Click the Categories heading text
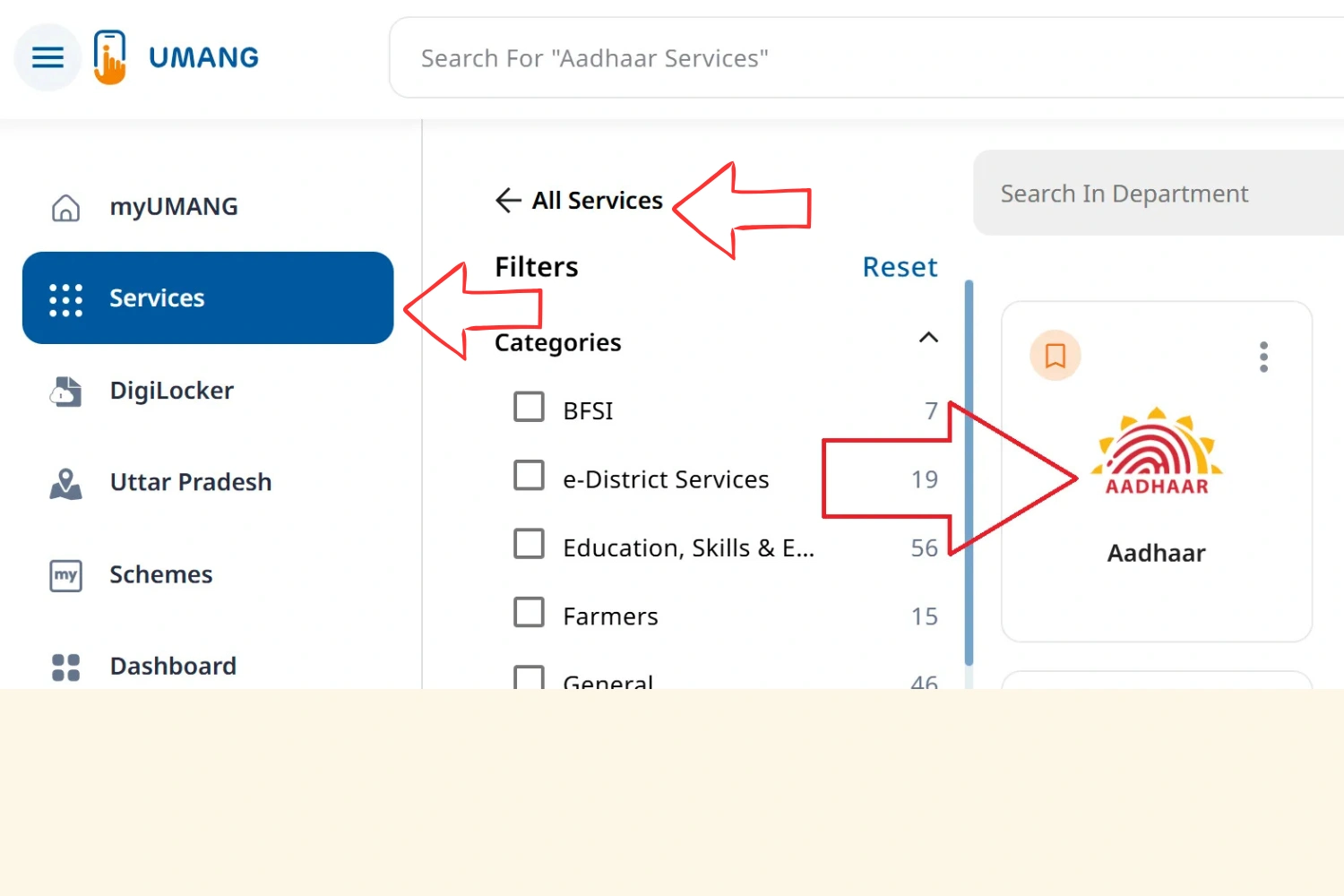 (557, 342)
